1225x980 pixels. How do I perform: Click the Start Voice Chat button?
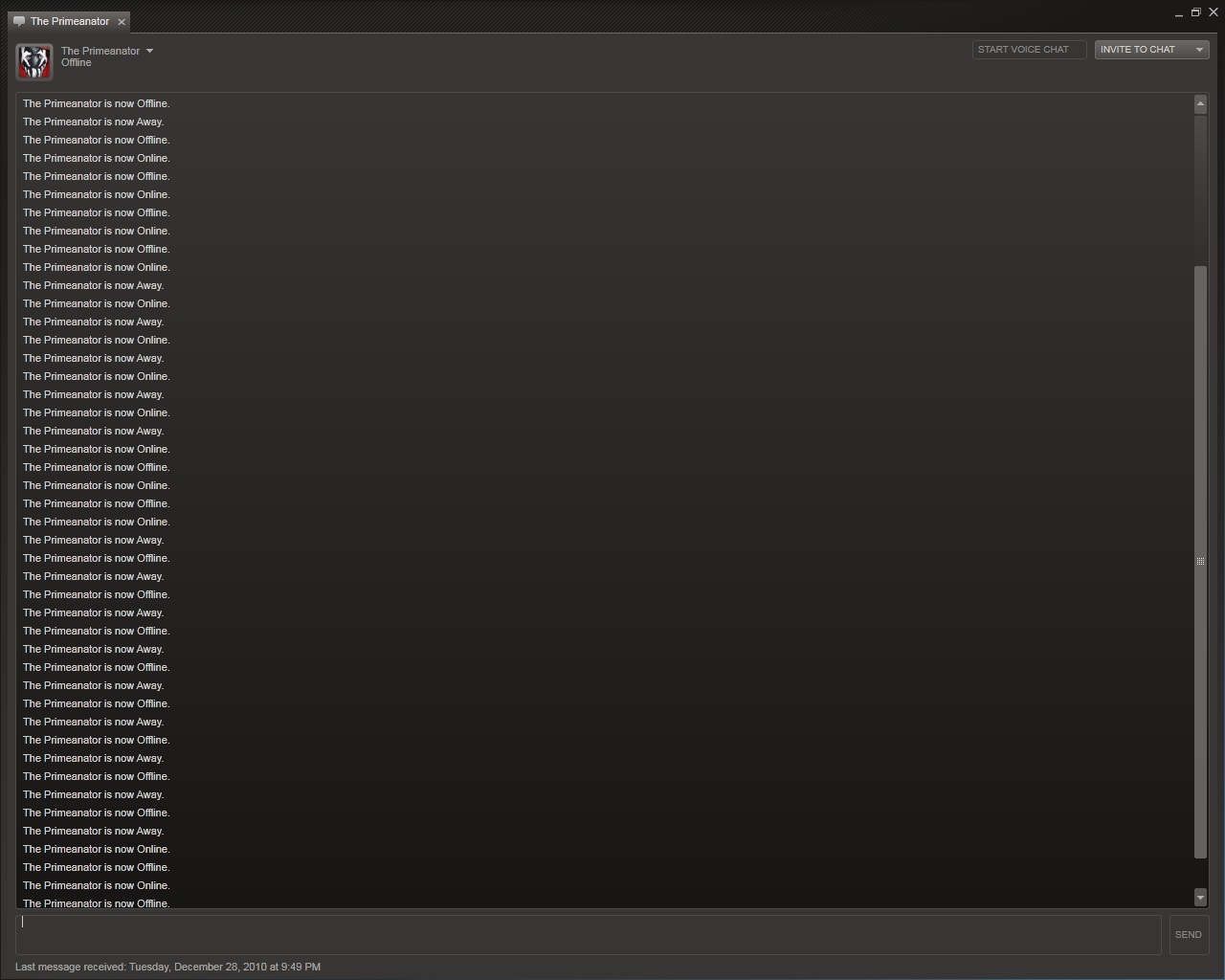pyautogui.click(x=1029, y=49)
